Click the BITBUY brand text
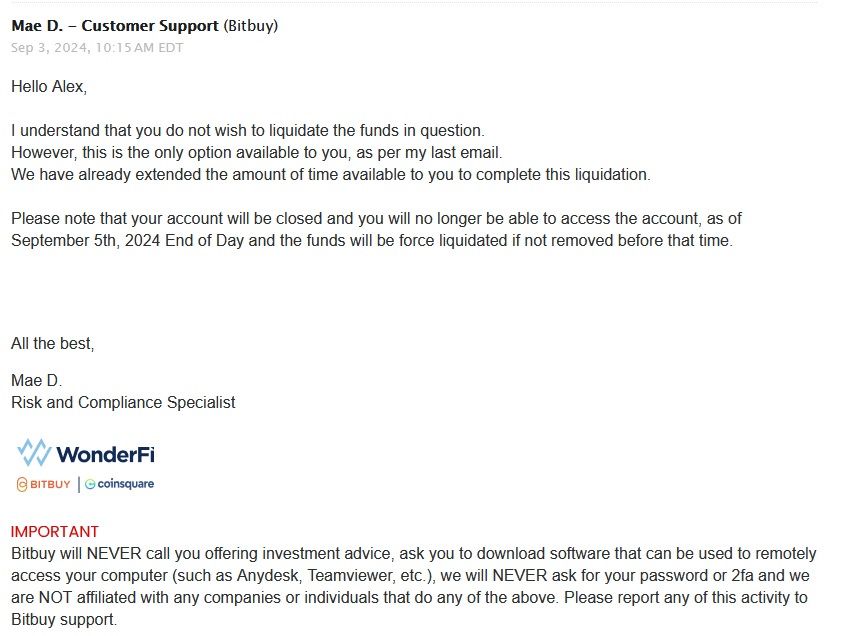Viewport: 857px width, 636px height. [x=50, y=484]
